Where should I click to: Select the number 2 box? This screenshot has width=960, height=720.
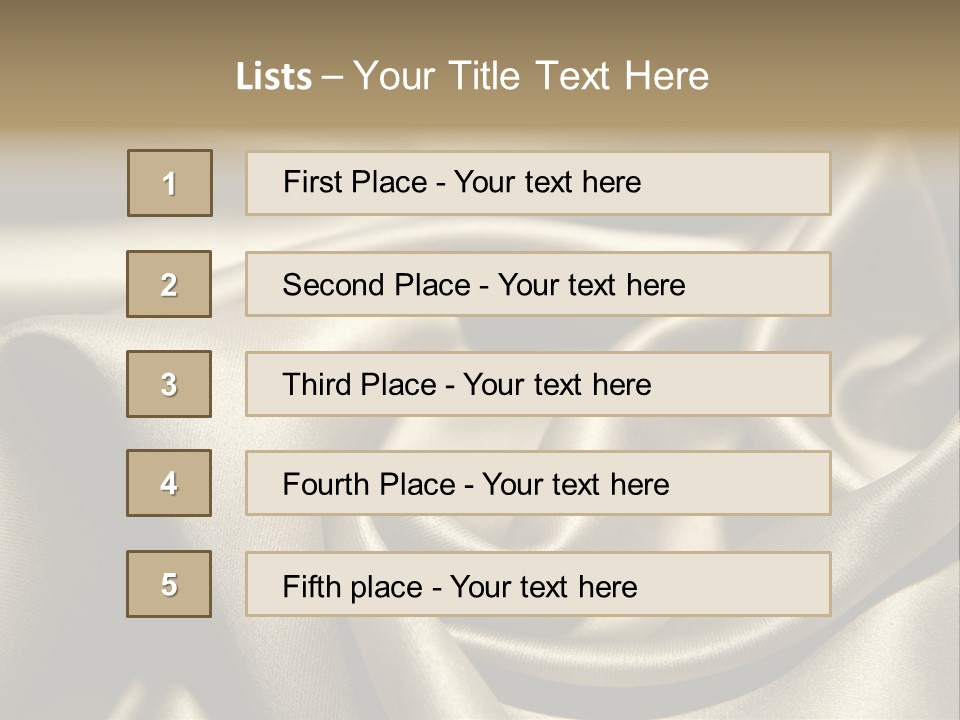(169, 284)
